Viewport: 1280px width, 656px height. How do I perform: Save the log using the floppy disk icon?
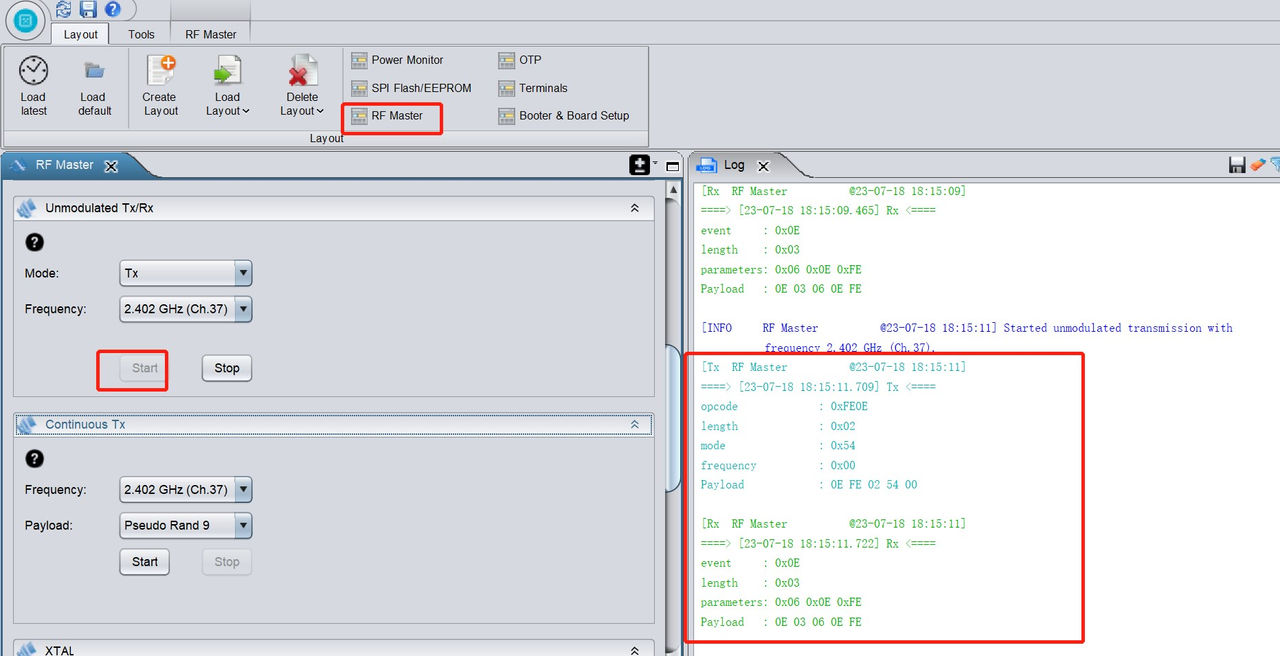1237,165
